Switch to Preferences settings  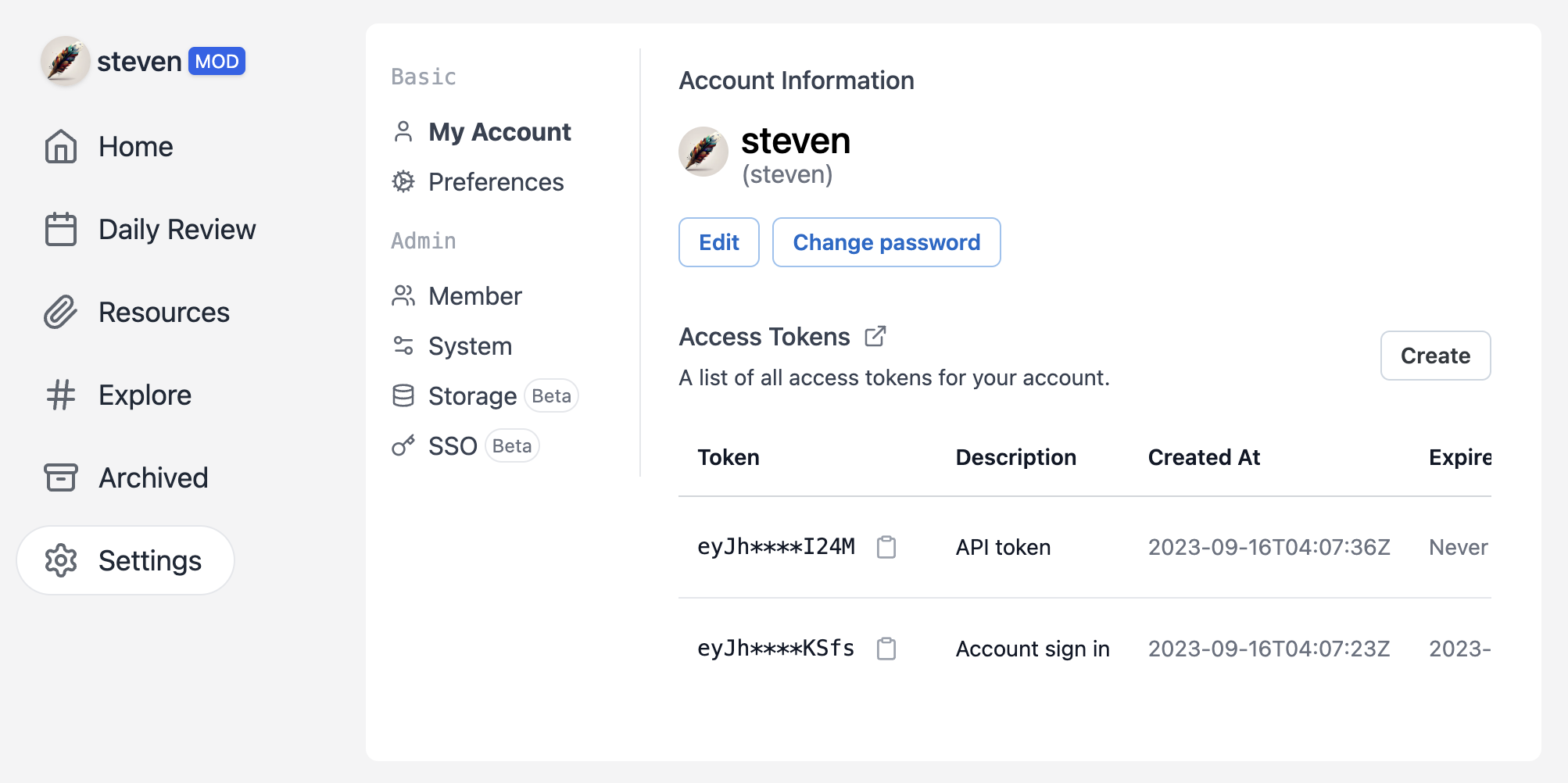pos(495,182)
